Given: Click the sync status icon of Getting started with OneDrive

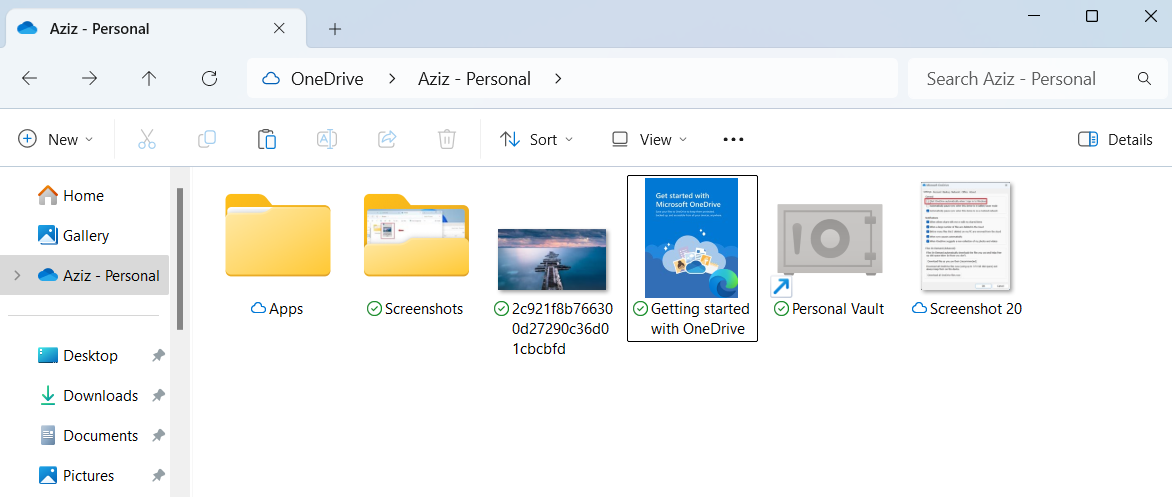Looking at the screenshot, I should pos(640,309).
